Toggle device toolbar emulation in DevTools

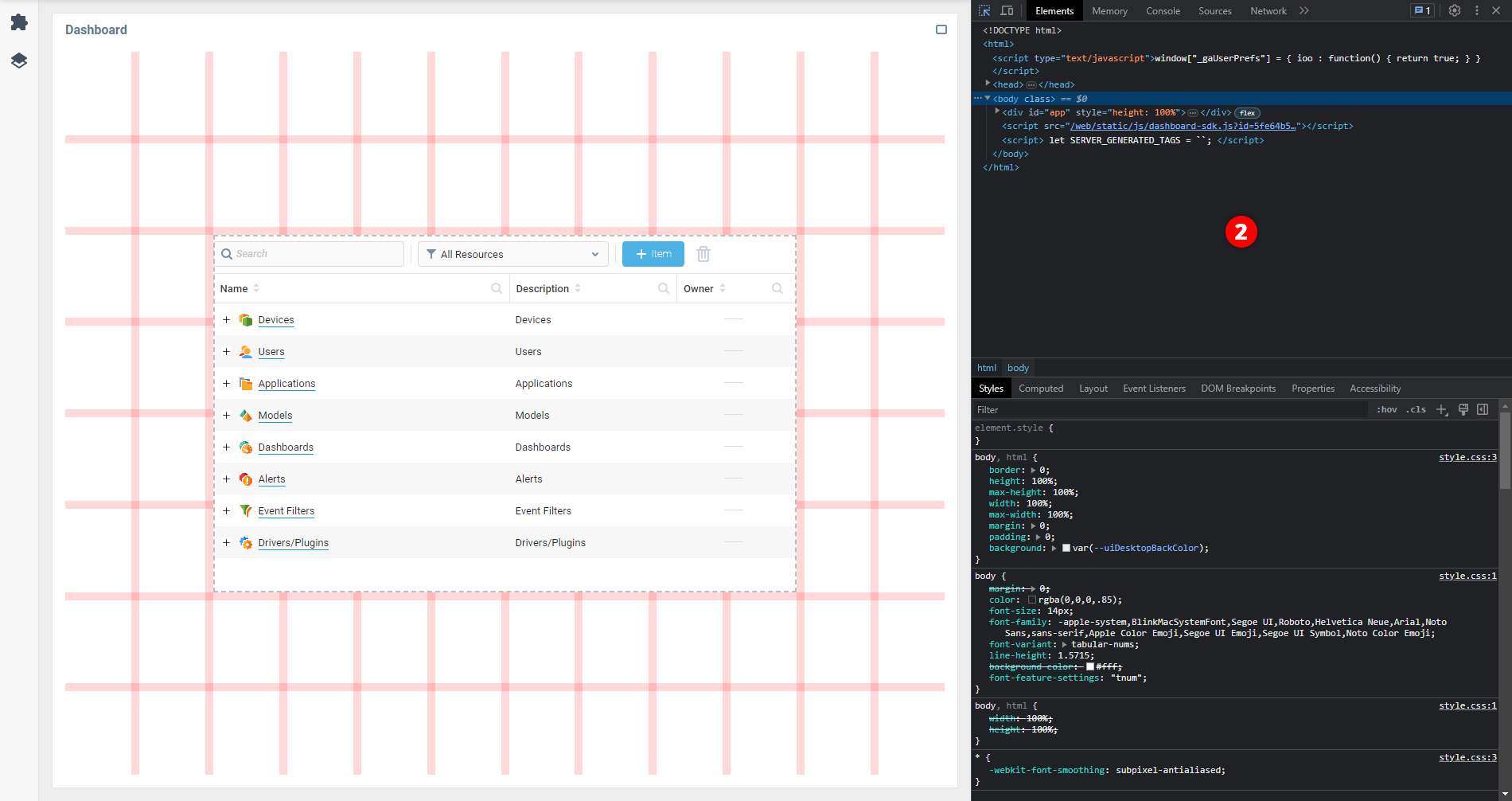click(1007, 11)
